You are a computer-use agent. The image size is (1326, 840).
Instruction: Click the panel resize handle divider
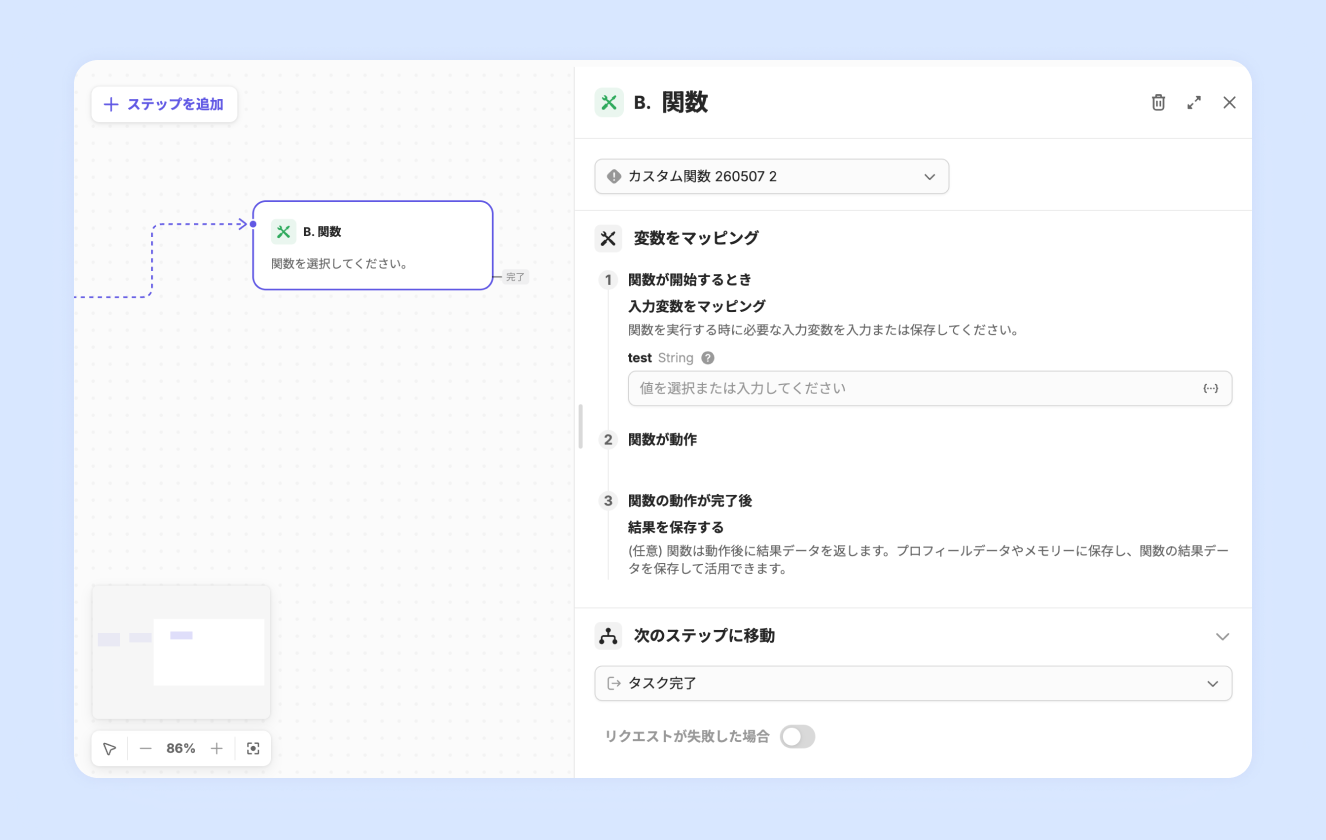point(580,426)
